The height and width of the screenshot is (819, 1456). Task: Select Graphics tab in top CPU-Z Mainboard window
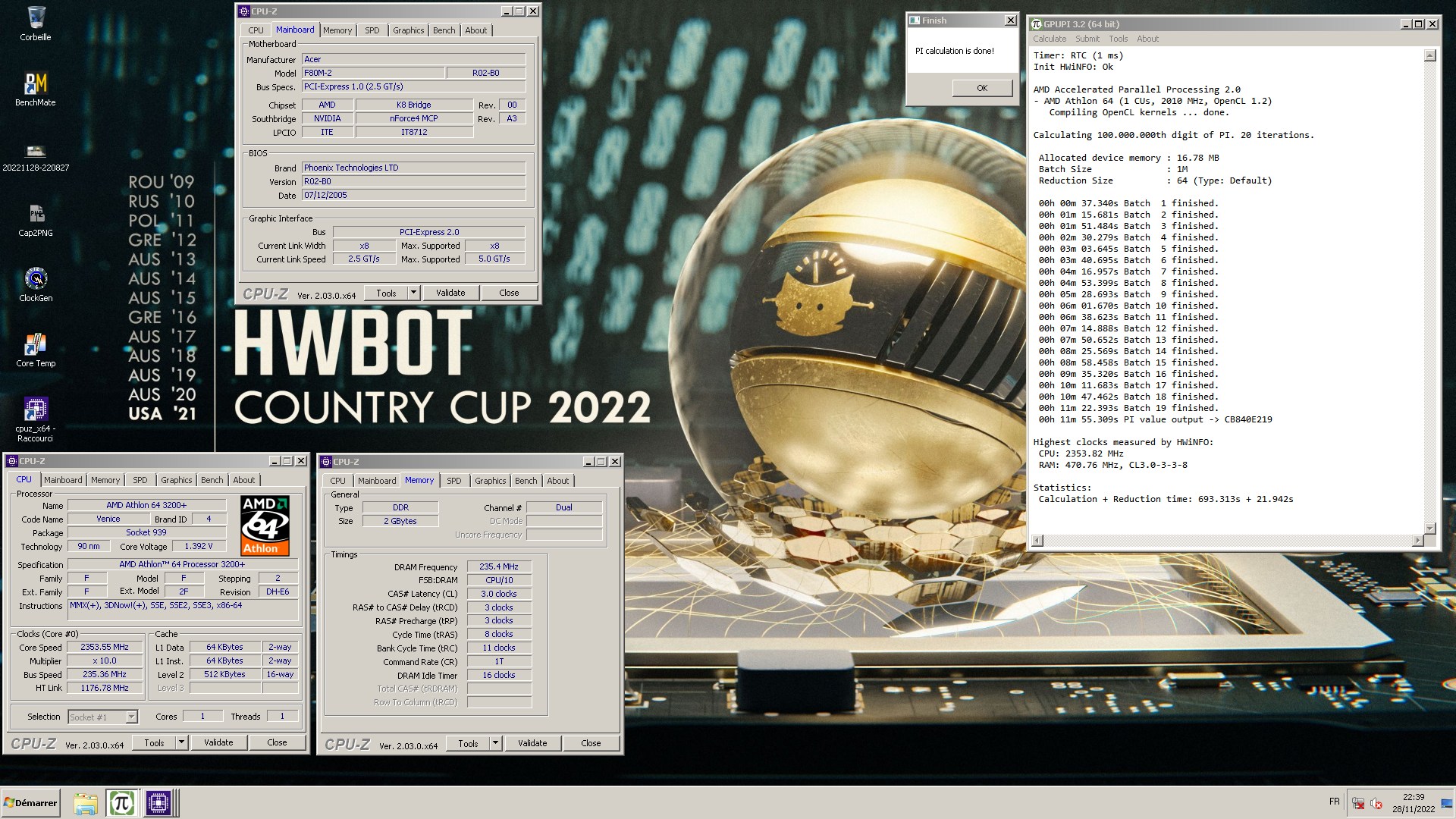(408, 30)
